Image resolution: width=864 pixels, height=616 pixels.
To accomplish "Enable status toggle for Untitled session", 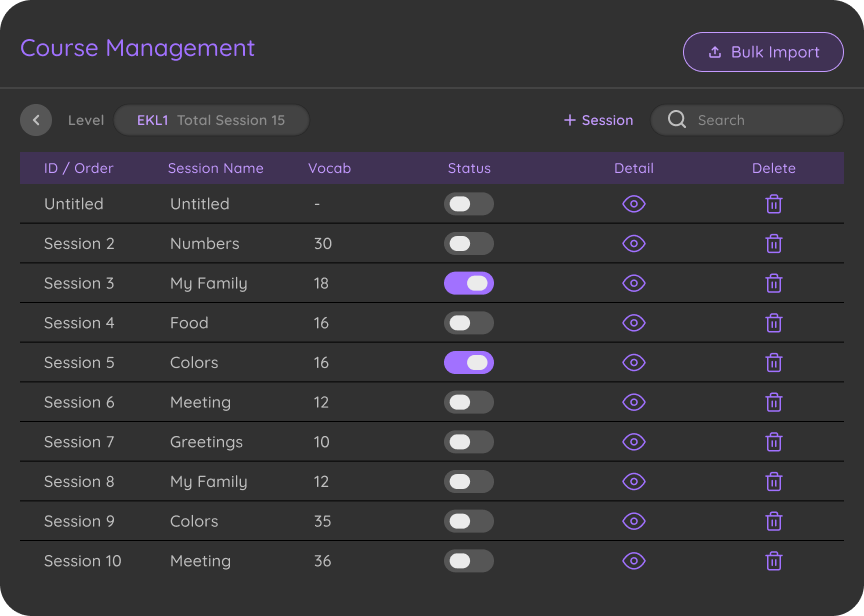I will pyautogui.click(x=469, y=204).
